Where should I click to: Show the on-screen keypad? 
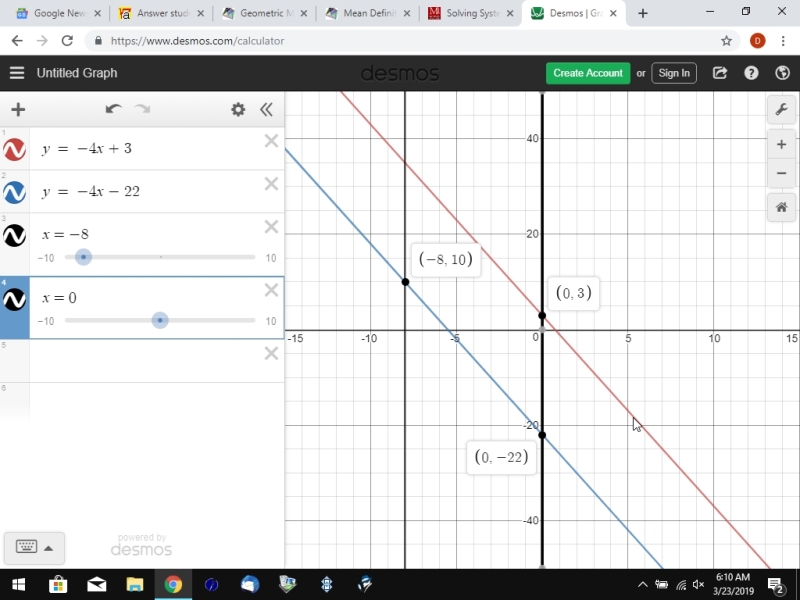26,547
